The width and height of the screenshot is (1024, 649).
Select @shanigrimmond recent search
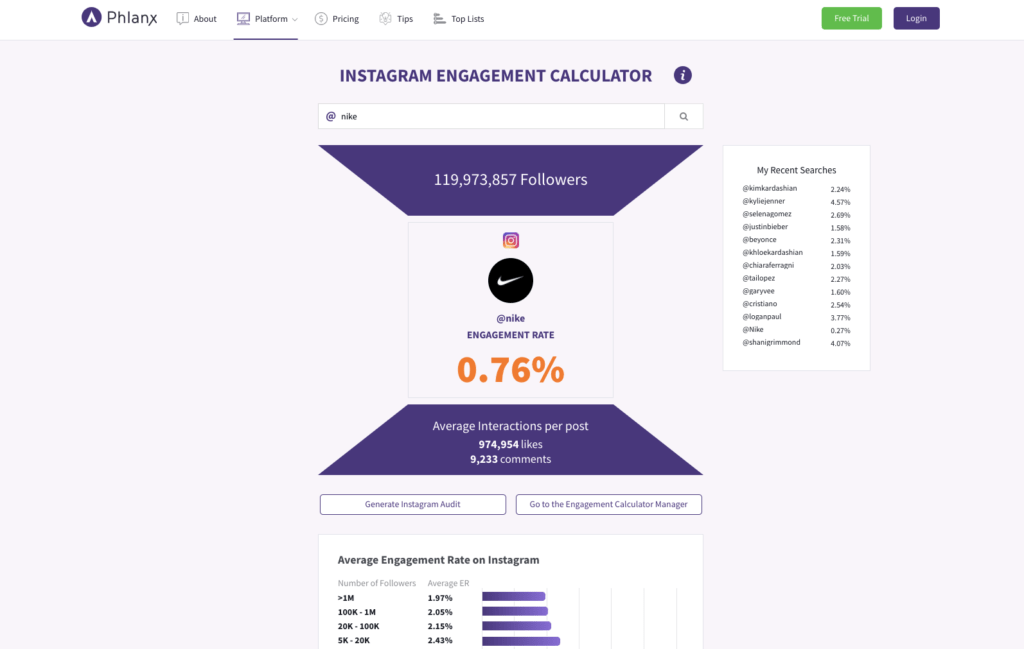771,342
